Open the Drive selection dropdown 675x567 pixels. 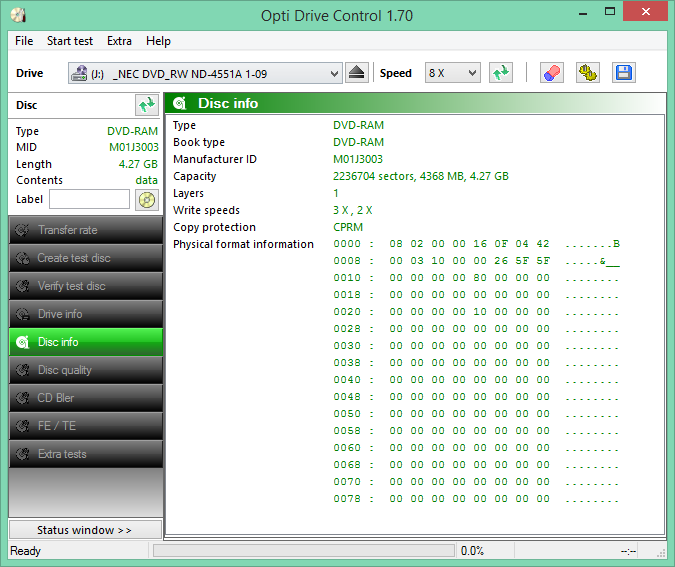coord(205,73)
